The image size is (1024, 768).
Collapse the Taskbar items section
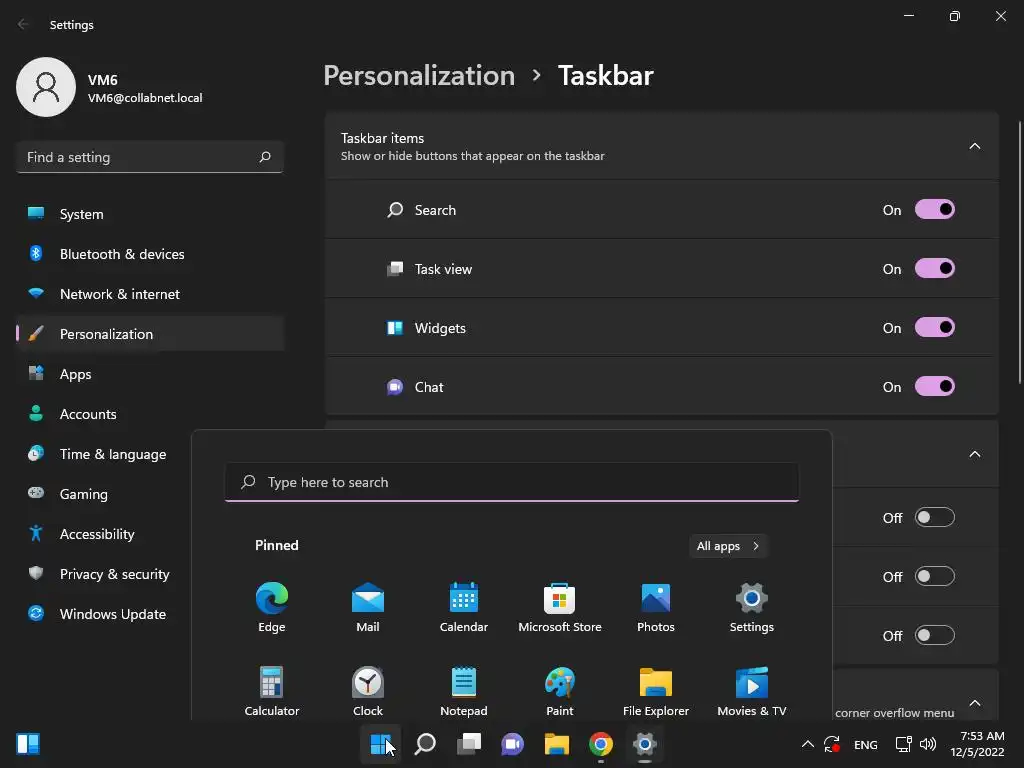pos(974,146)
